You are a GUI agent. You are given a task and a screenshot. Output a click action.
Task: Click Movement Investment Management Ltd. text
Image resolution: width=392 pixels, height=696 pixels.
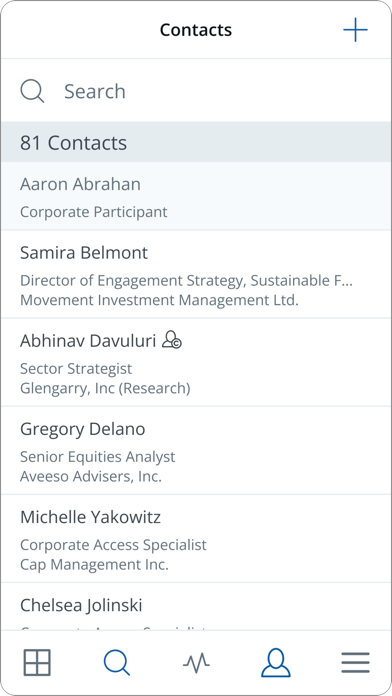tap(159, 300)
